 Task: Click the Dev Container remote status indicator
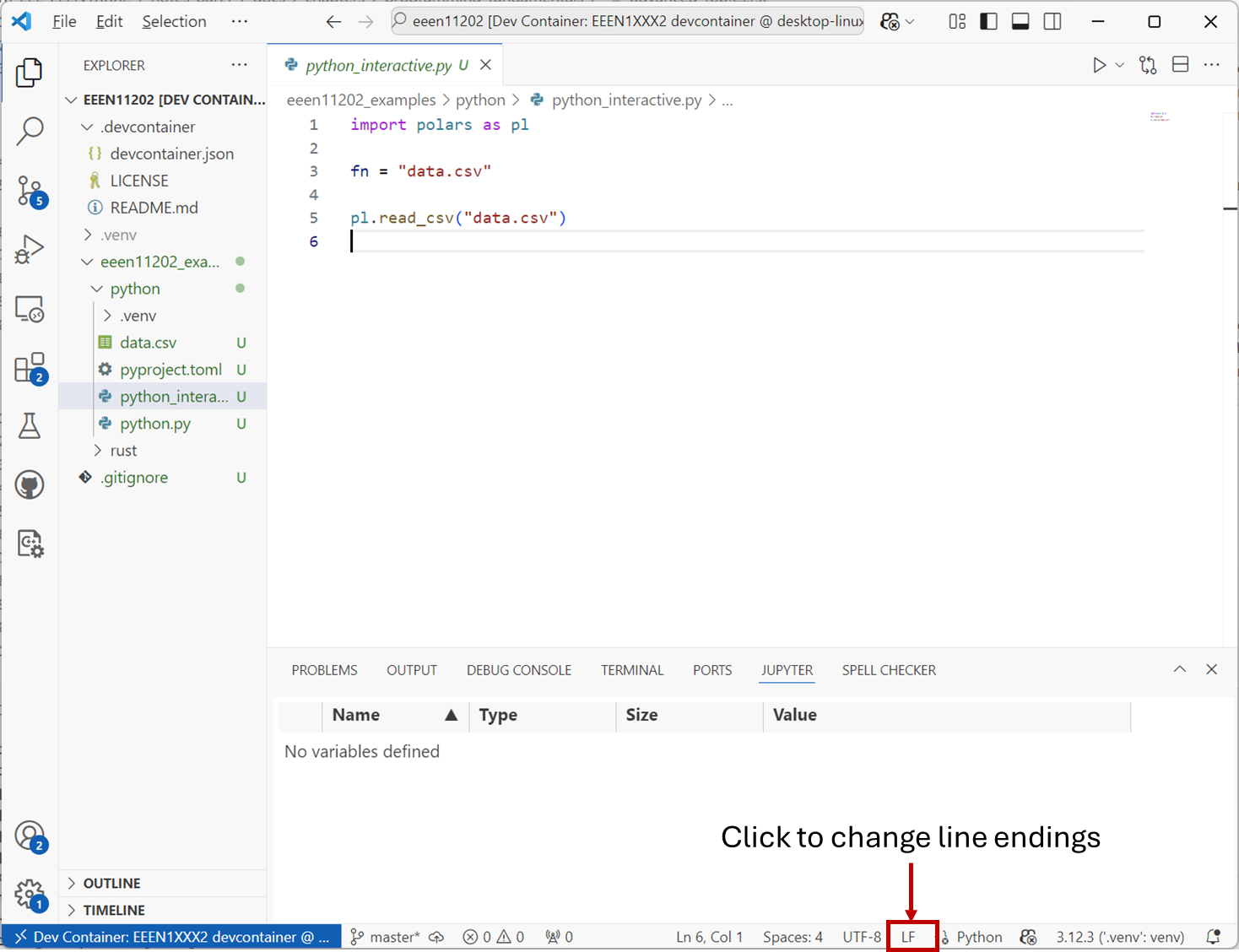tap(172, 937)
